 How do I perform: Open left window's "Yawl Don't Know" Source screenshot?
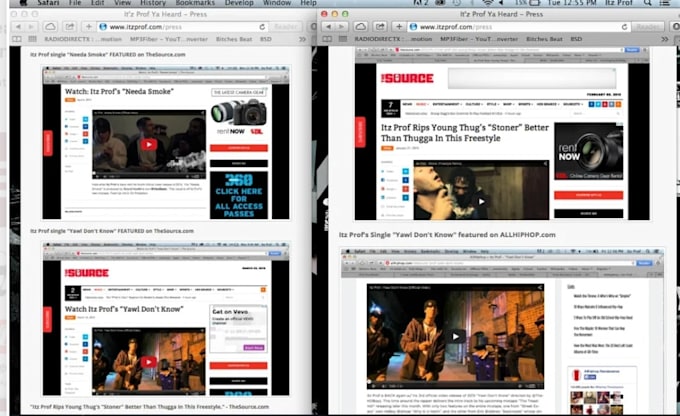166,319
